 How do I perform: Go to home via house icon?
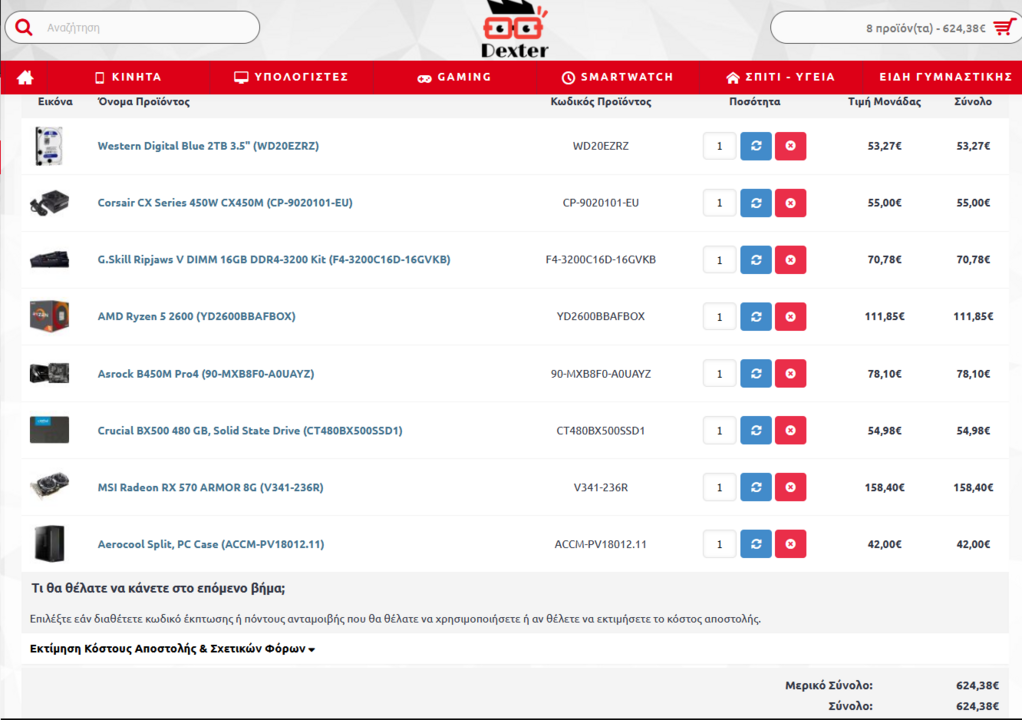click(x=25, y=78)
